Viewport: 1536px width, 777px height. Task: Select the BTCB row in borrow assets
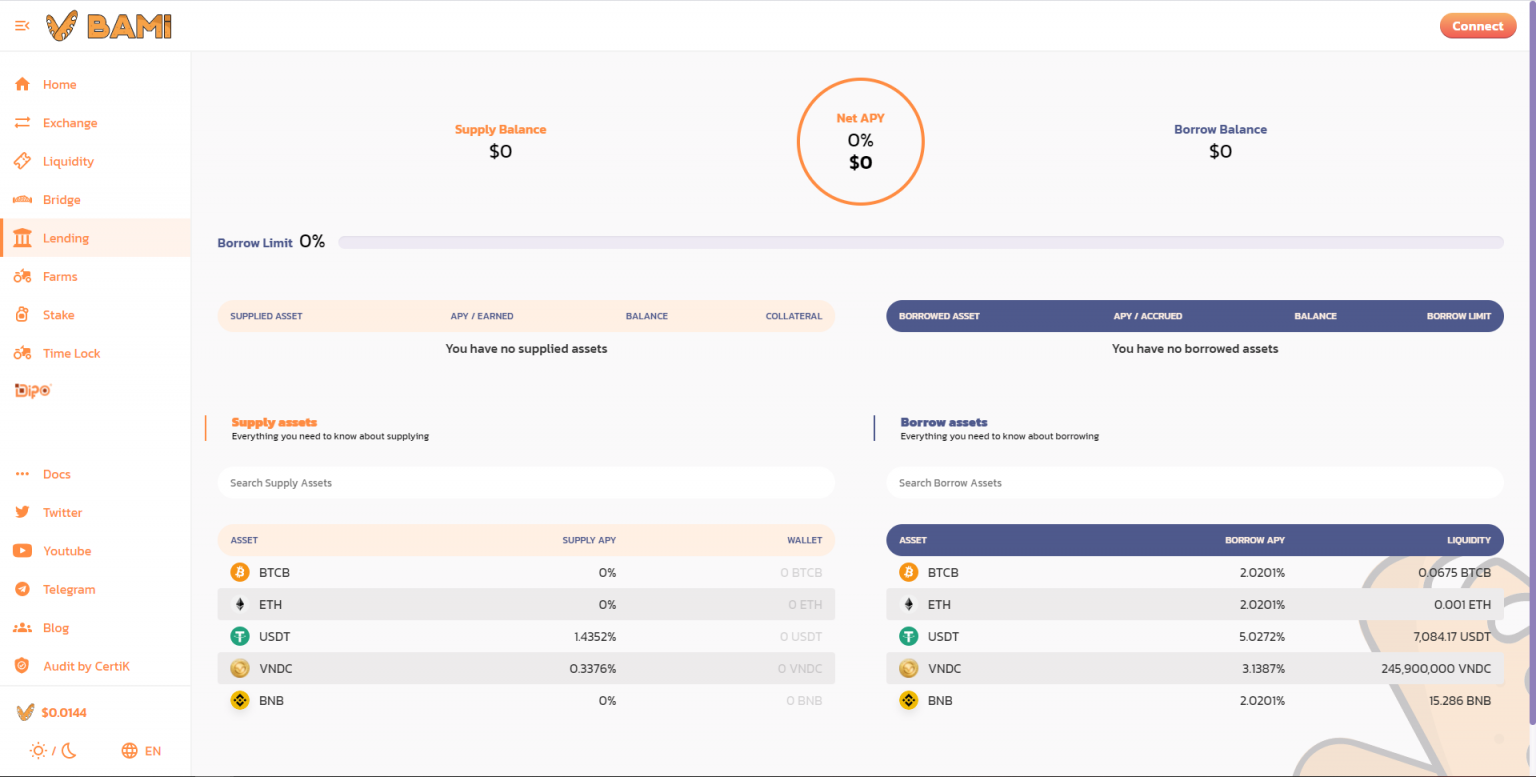point(1195,572)
